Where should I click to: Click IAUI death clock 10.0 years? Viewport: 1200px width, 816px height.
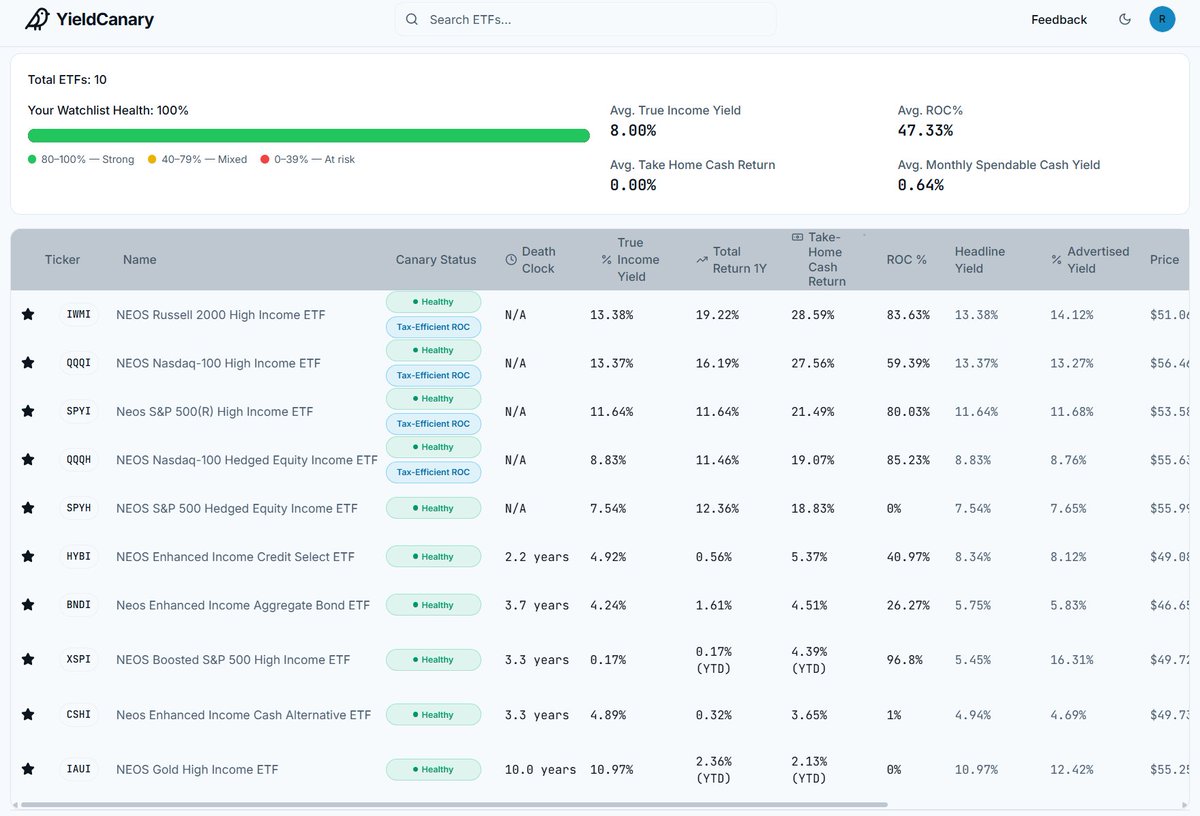click(541, 770)
